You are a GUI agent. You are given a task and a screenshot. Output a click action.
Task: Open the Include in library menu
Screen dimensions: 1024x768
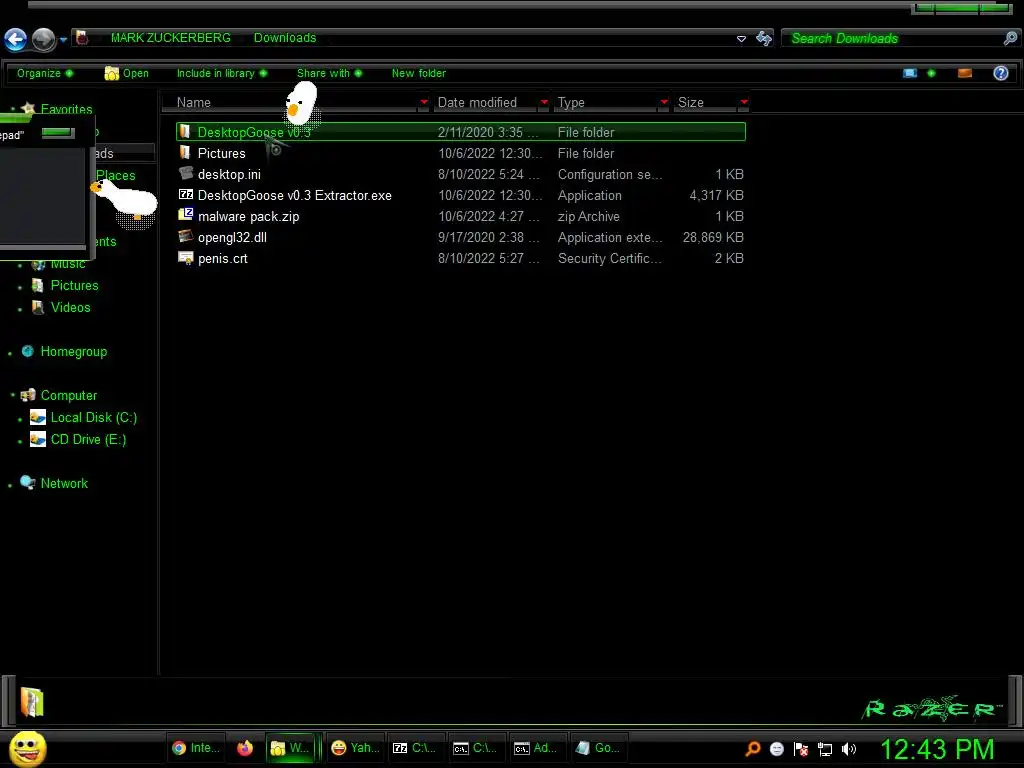point(222,73)
